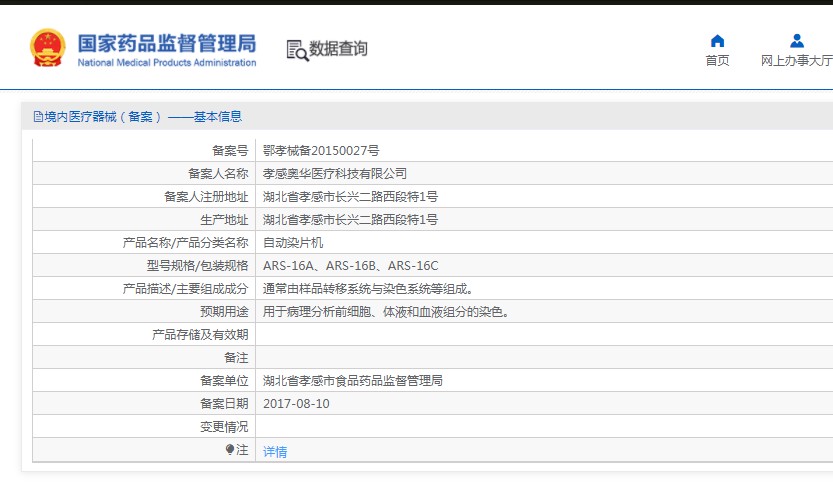Select company name 孝感奥华医疗科技有限公司
Screen dimensions: 833x488
click(x=335, y=174)
